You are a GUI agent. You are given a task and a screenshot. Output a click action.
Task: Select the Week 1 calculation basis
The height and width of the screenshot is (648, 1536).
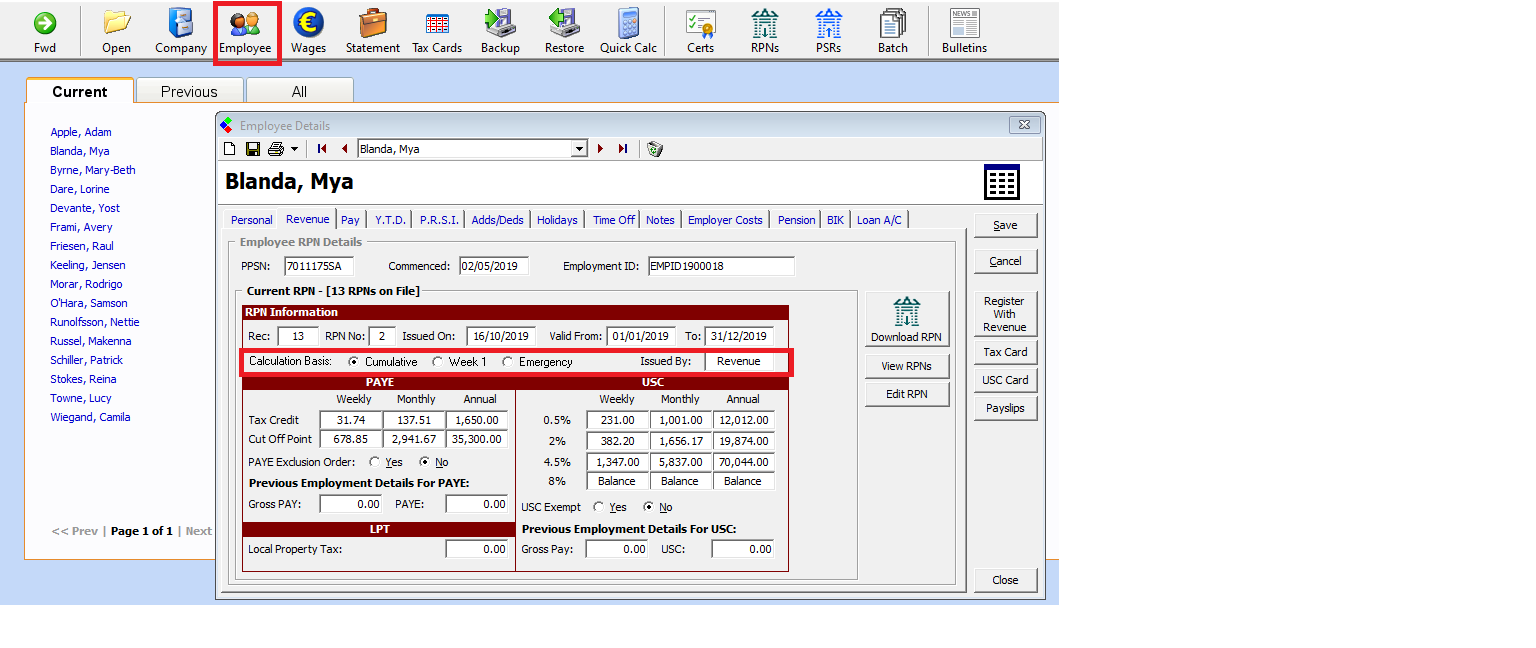[438, 362]
